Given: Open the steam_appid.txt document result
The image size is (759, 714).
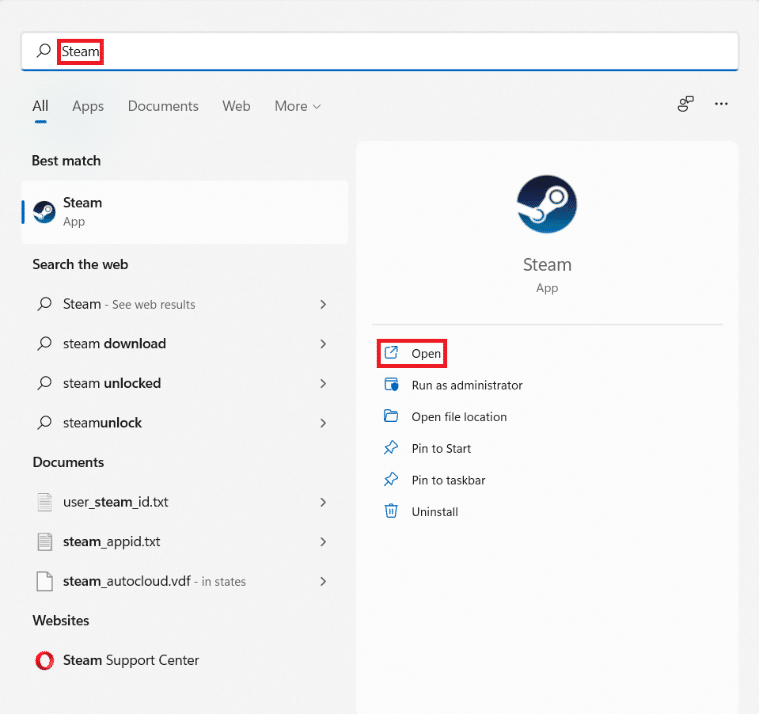Looking at the screenshot, I should pyautogui.click(x=111, y=542).
